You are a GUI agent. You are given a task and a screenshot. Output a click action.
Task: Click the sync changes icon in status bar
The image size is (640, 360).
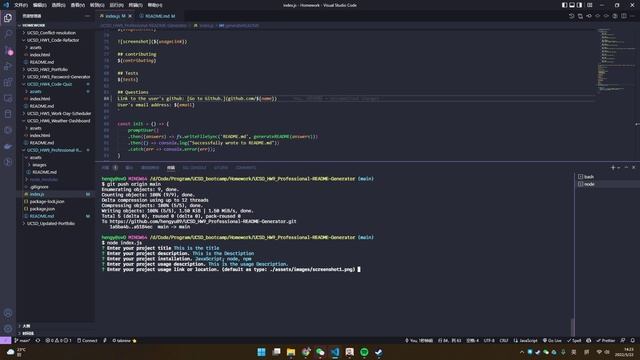(x=38, y=340)
